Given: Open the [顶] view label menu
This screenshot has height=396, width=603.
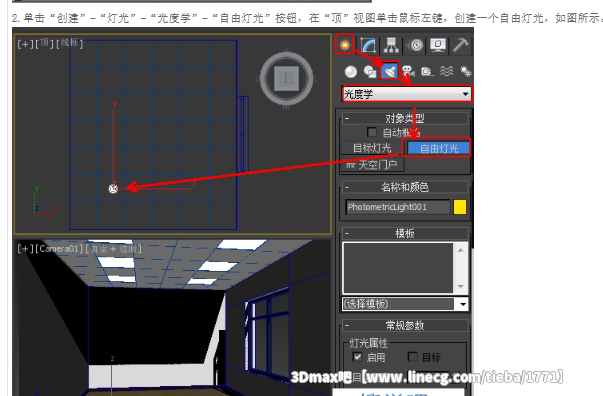Looking at the screenshot, I should tap(44, 43).
